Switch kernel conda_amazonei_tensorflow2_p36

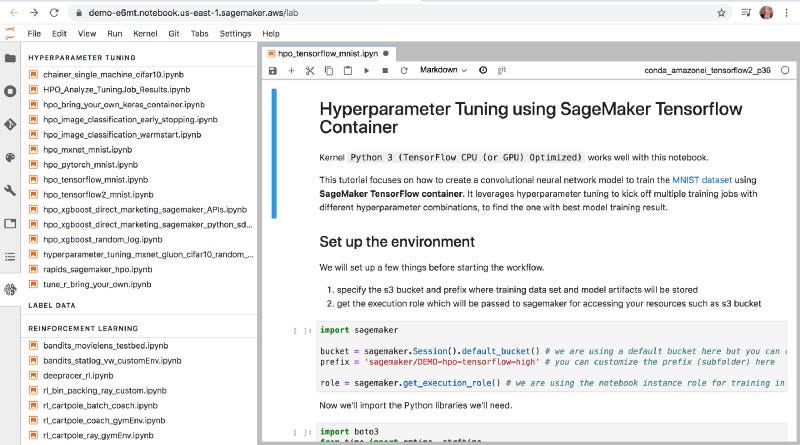pyautogui.click(x=707, y=70)
